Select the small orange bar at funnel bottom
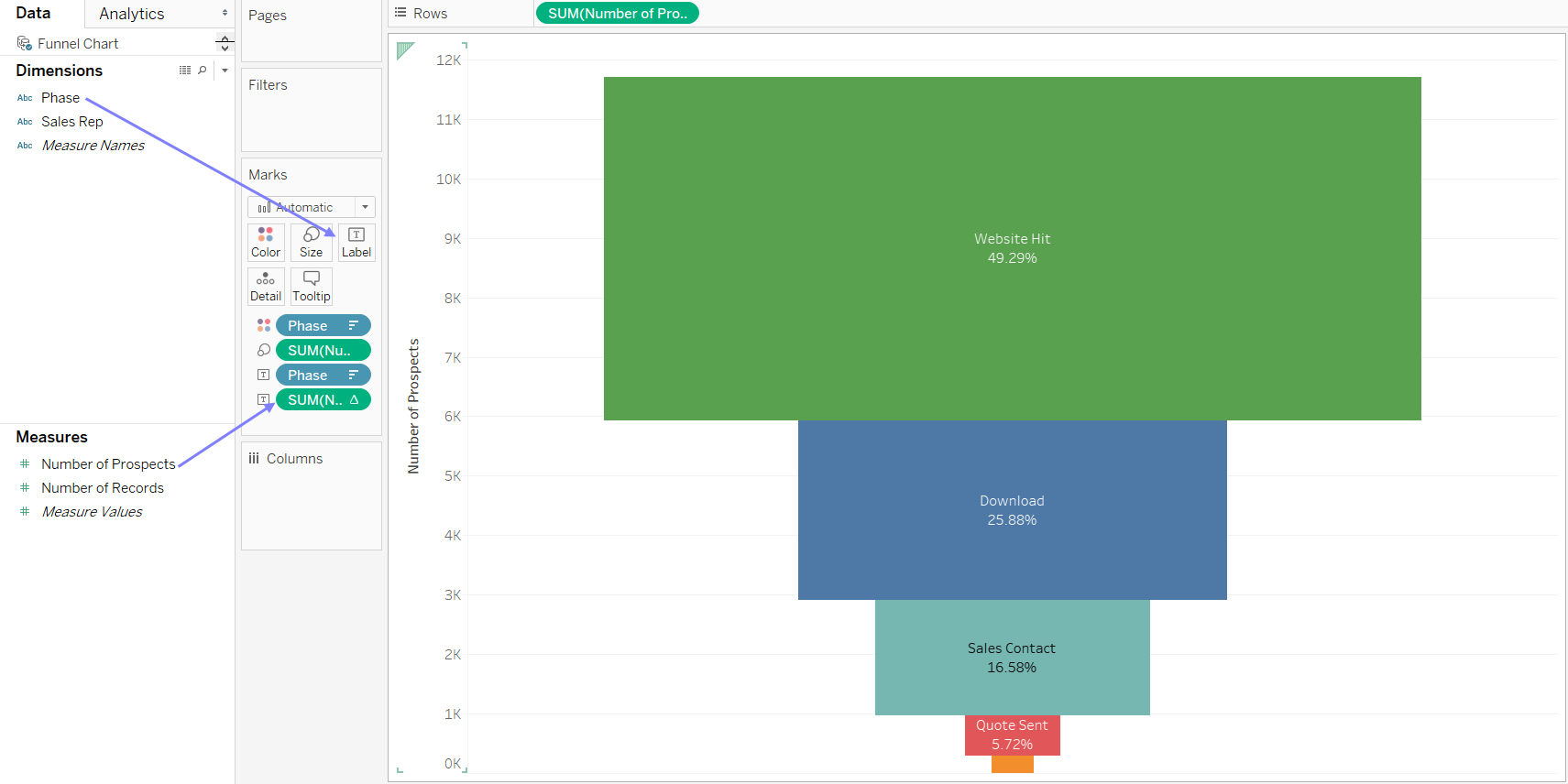Screen dimensions: 1568x784 1013,764
